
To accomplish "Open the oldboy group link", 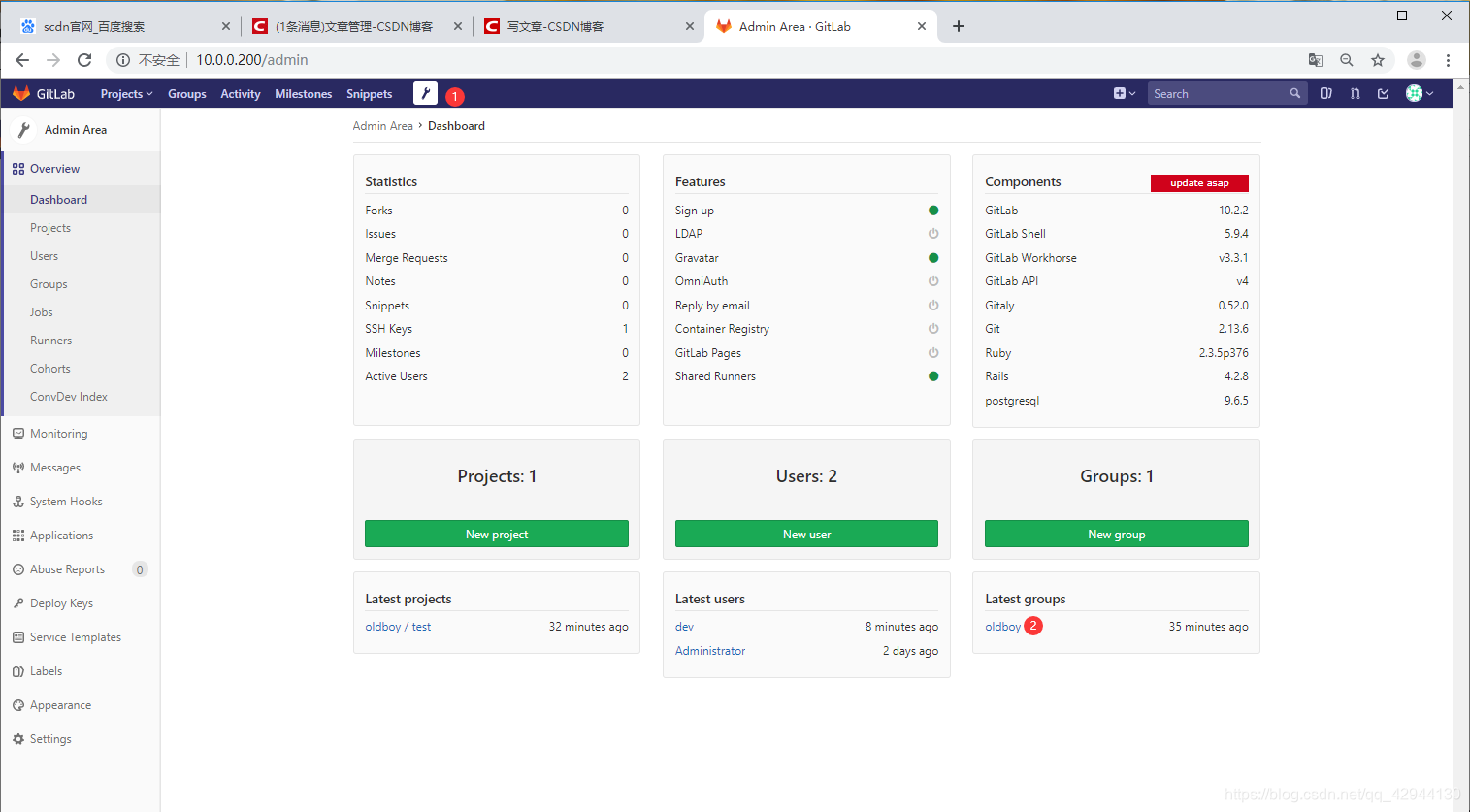I will 1002,627.
